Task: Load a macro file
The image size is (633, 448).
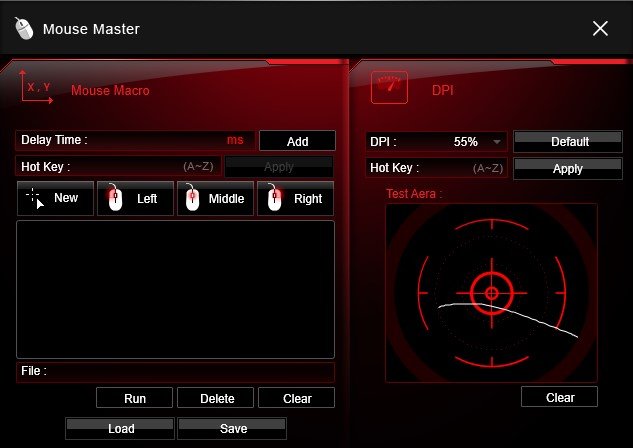Action: point(120,428)
